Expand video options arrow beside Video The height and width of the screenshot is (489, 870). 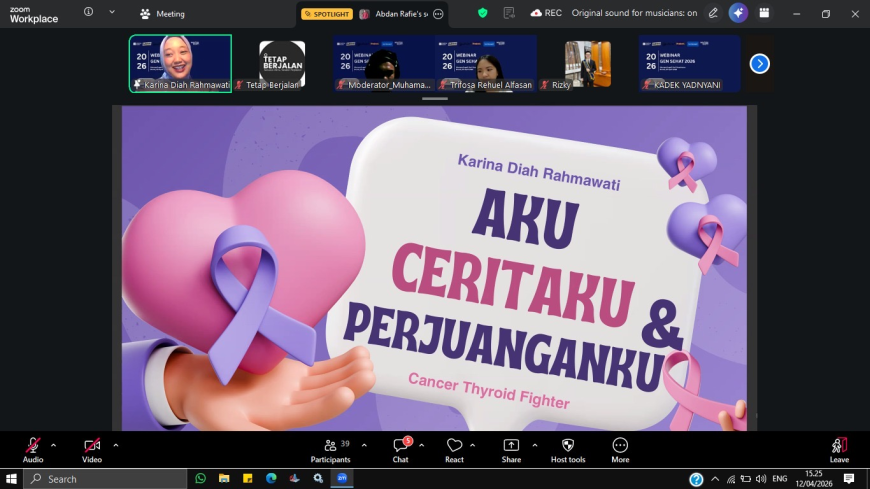[115, 445]
